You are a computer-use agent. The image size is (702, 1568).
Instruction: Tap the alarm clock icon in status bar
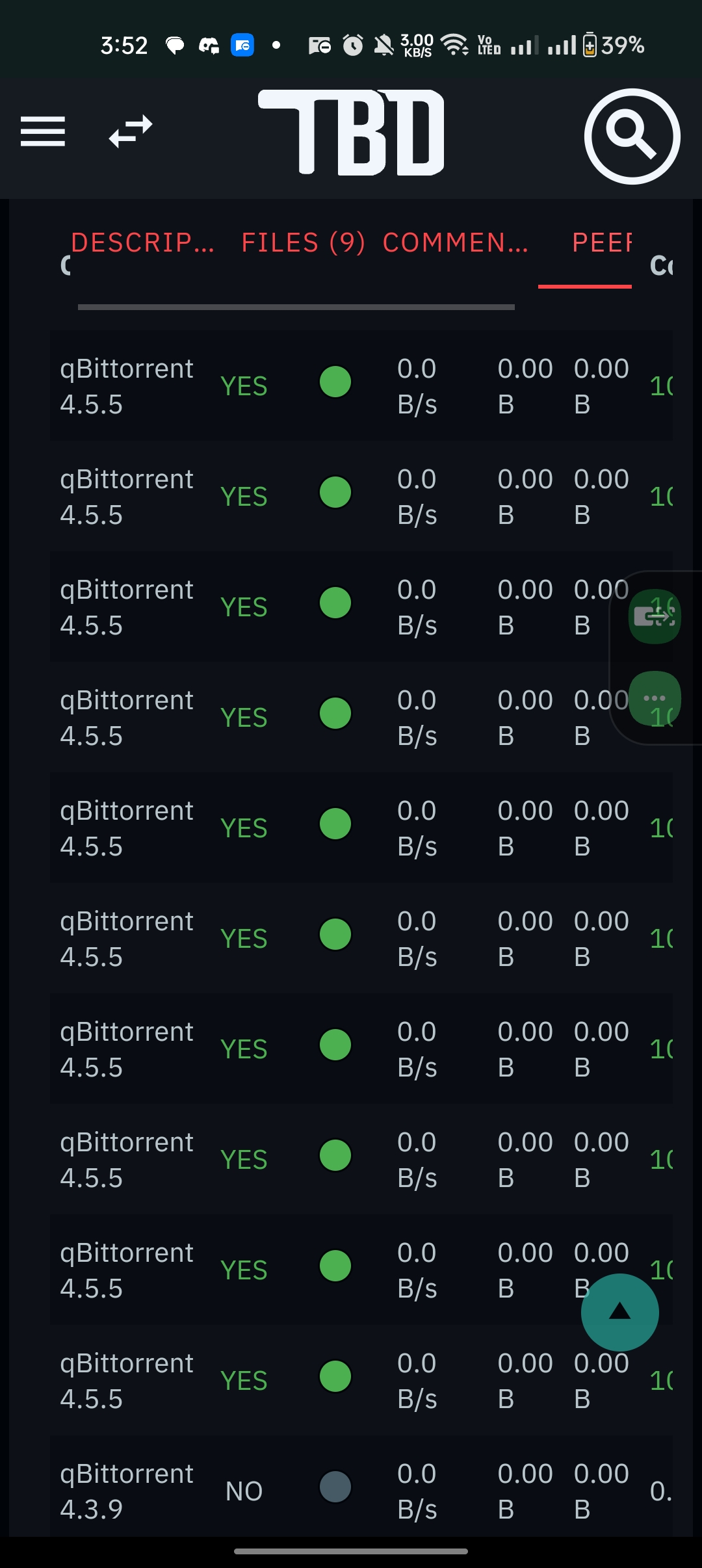[x=353, y=46]
